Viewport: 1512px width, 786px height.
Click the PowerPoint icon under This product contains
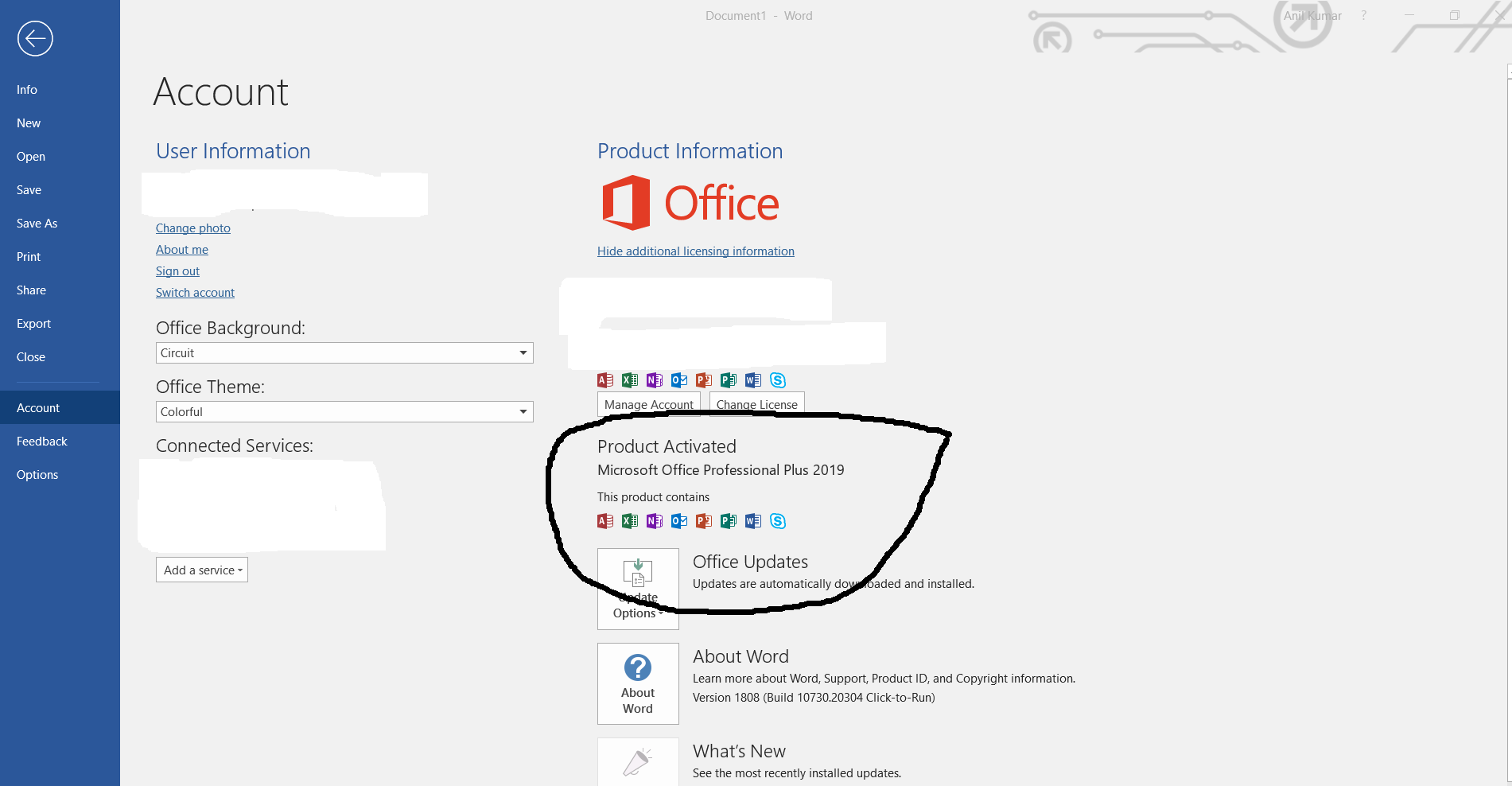point(704,521)
